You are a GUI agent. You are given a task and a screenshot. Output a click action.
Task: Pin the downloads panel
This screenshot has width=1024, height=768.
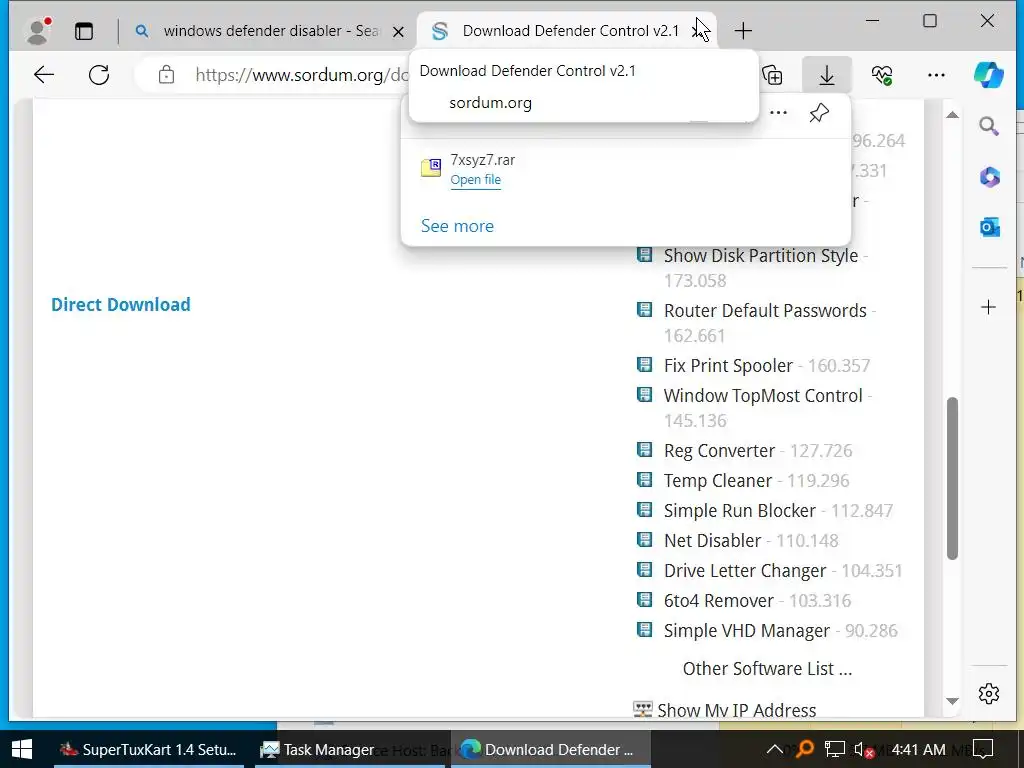819,113
